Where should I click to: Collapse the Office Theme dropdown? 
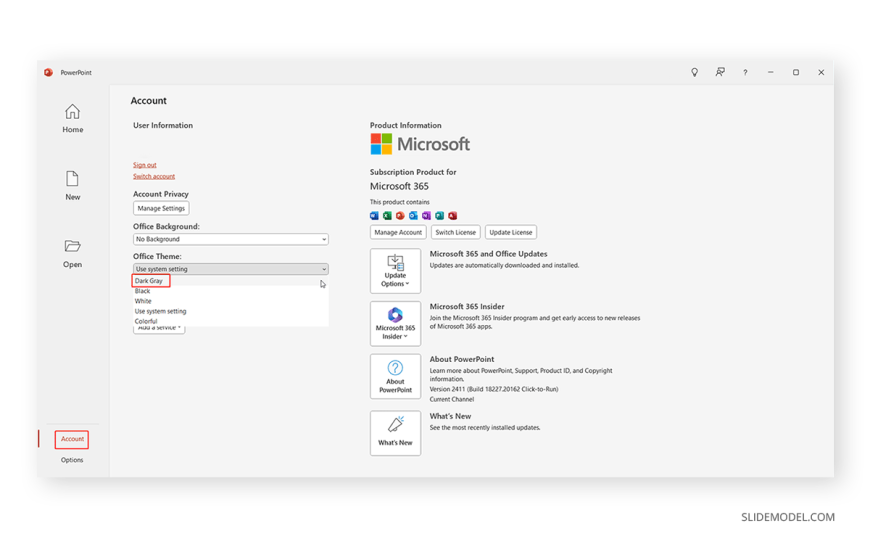point(231,269)
